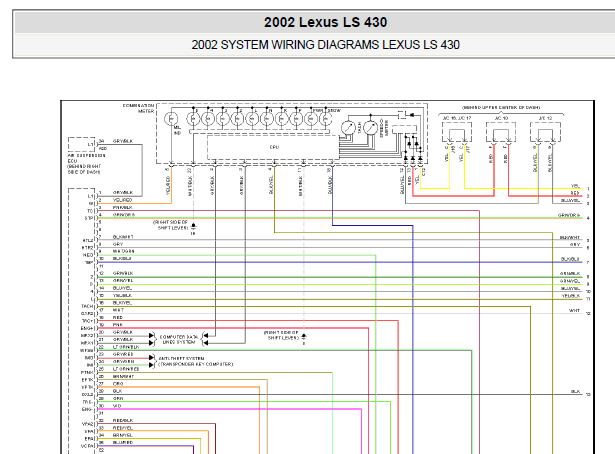
Task: Click the CPU block in the meter
Action: (x=274, y=147)
